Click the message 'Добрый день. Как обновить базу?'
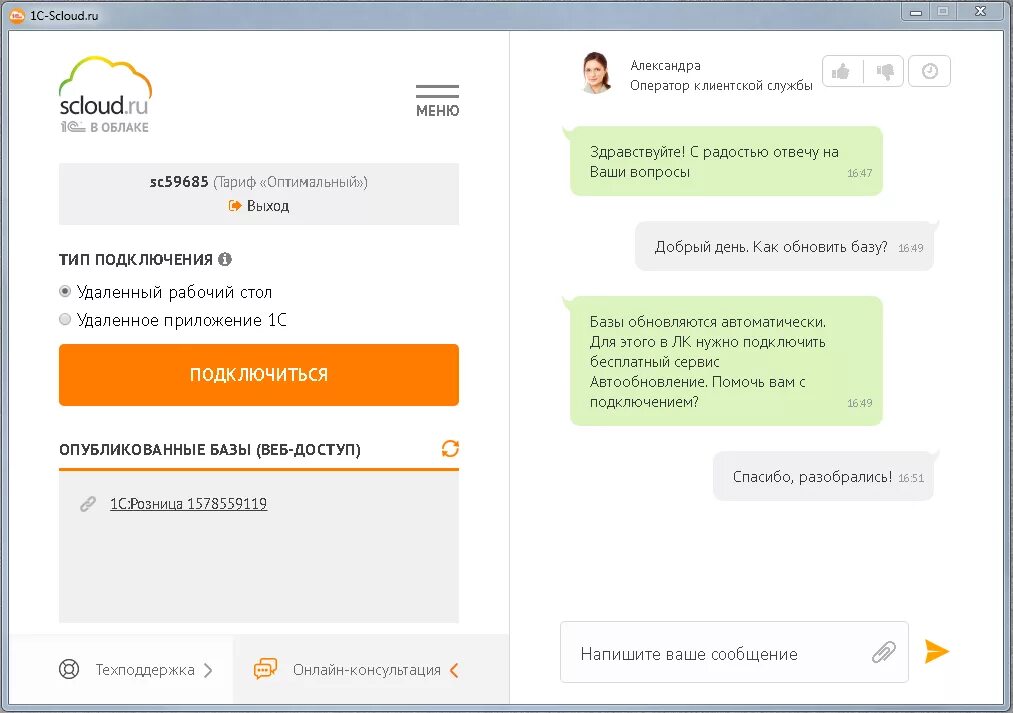Screen dimensions: 1013x713 tap(784, 247)
